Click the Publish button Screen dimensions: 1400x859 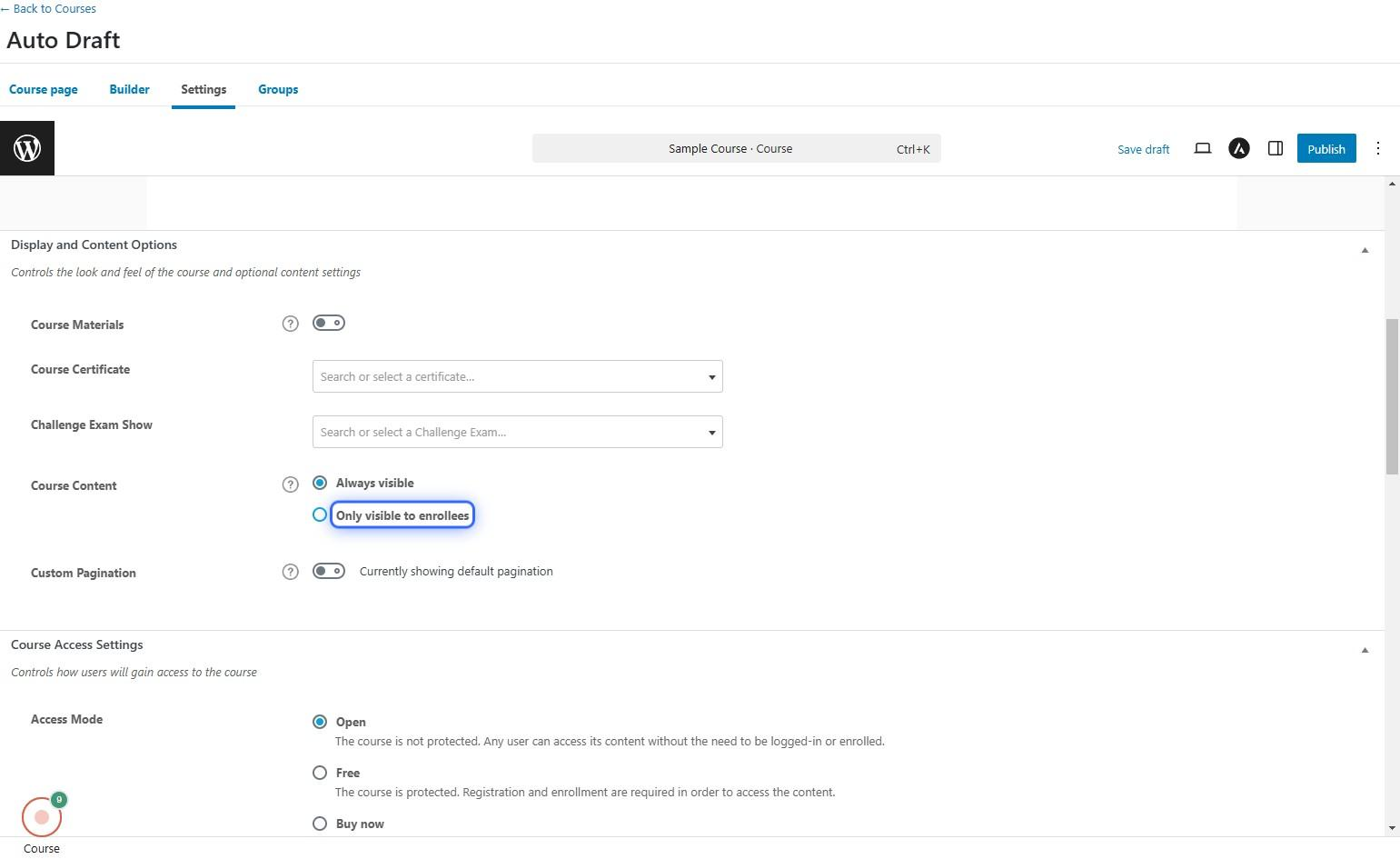pos(1326,149)
